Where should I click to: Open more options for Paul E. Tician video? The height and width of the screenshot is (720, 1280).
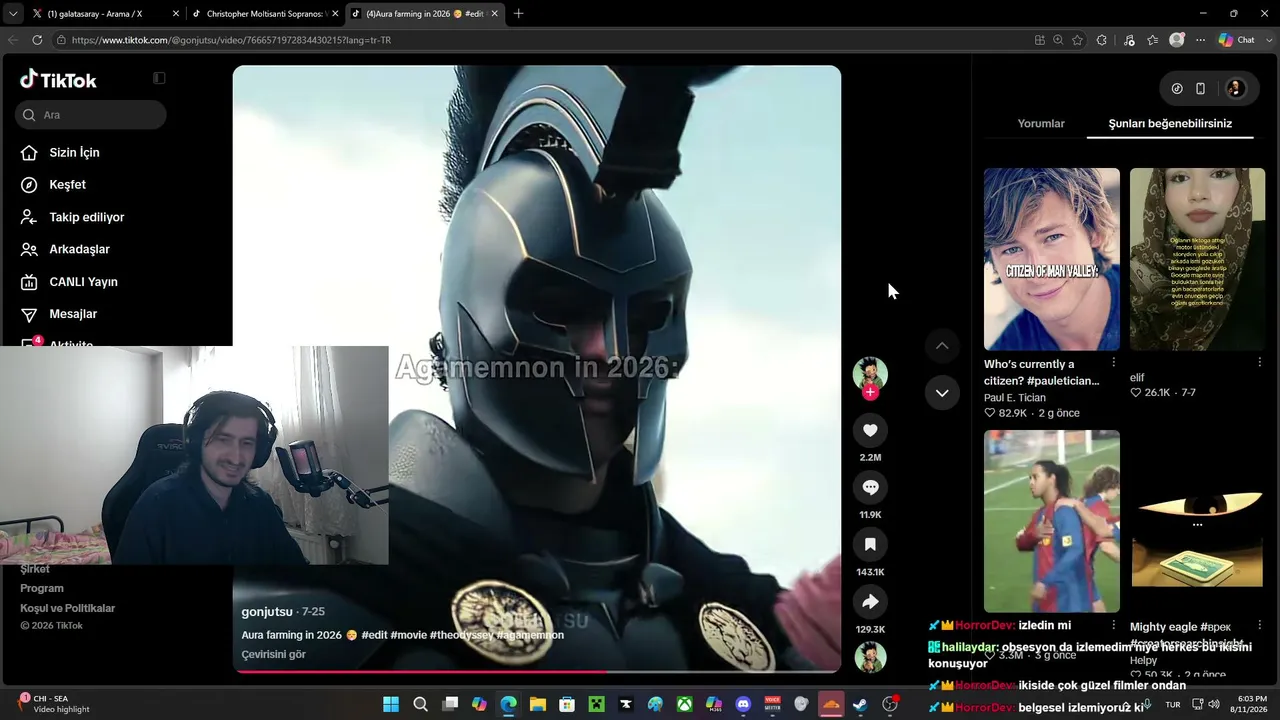1113,362
